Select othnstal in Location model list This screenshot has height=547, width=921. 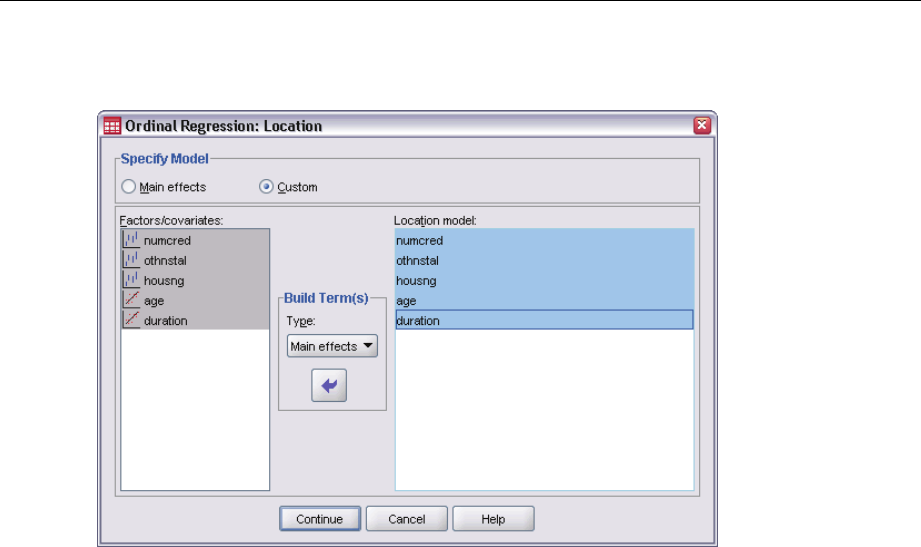point(544,260)
